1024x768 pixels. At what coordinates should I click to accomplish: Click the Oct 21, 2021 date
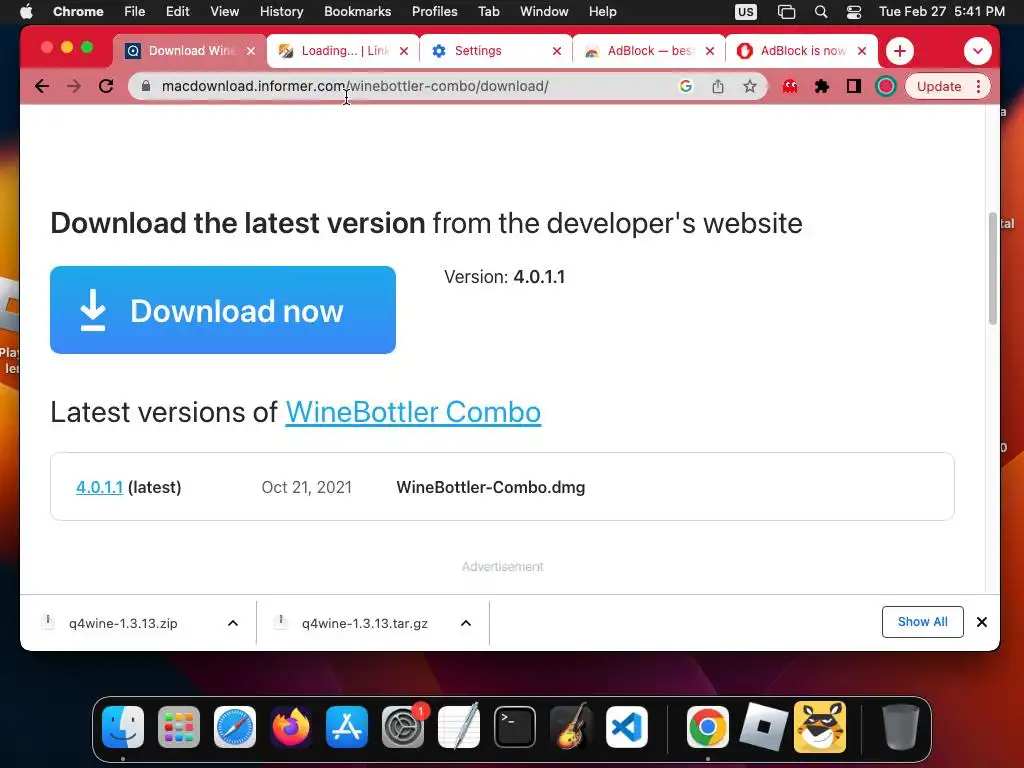click(x=306, y=487)
